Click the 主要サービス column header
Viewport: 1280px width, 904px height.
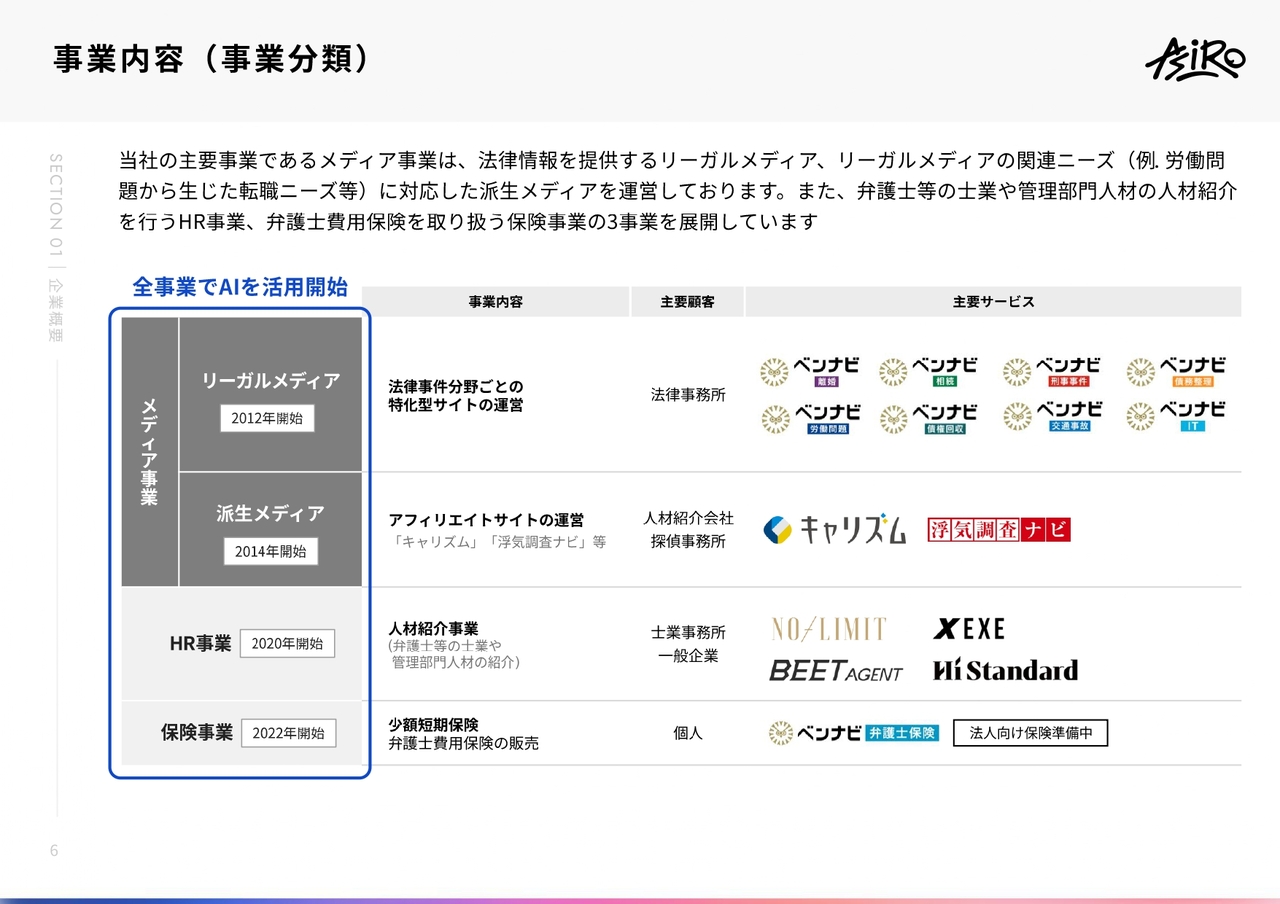(993, 301)
